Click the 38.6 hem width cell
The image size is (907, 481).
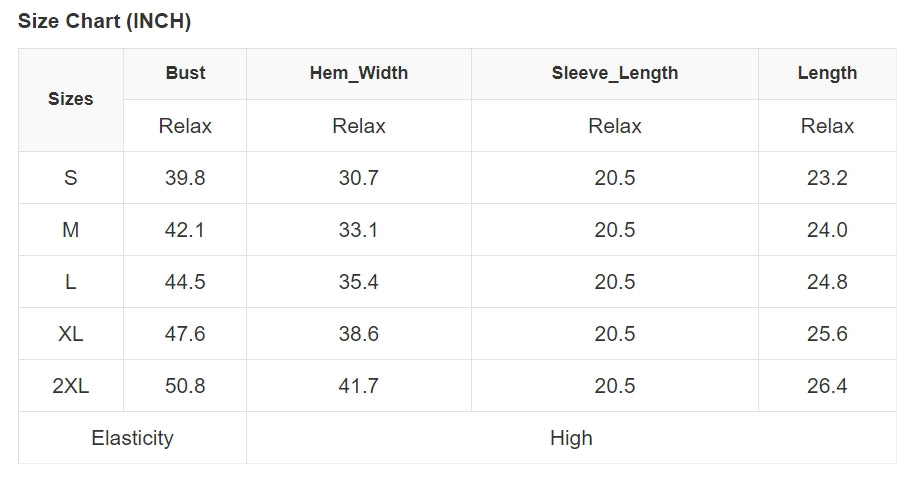[x=359, y=334]
